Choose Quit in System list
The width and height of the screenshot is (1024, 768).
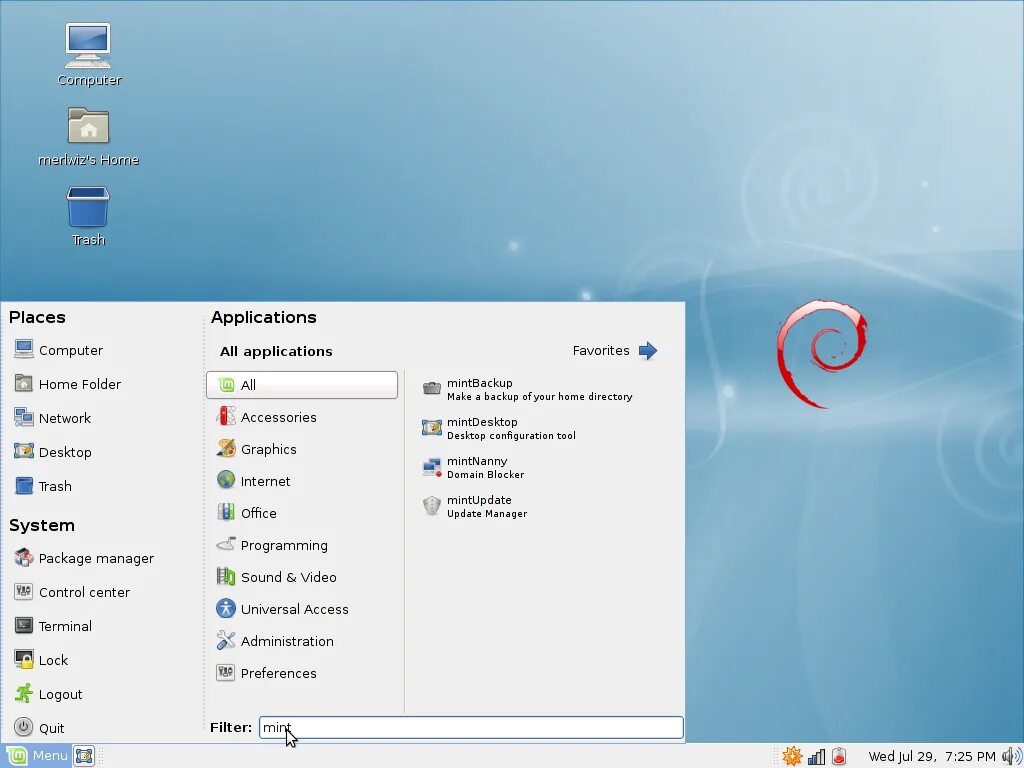coord(39,728)
